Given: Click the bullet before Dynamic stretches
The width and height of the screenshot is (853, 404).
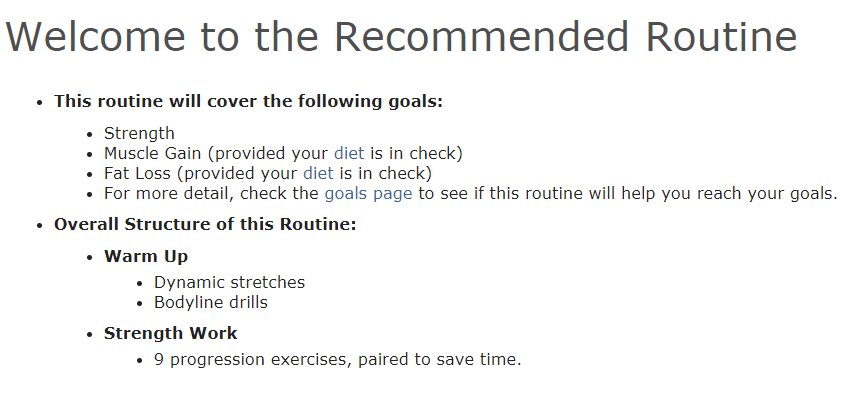Looking at the screenshot, I should (x=140, y=284).
